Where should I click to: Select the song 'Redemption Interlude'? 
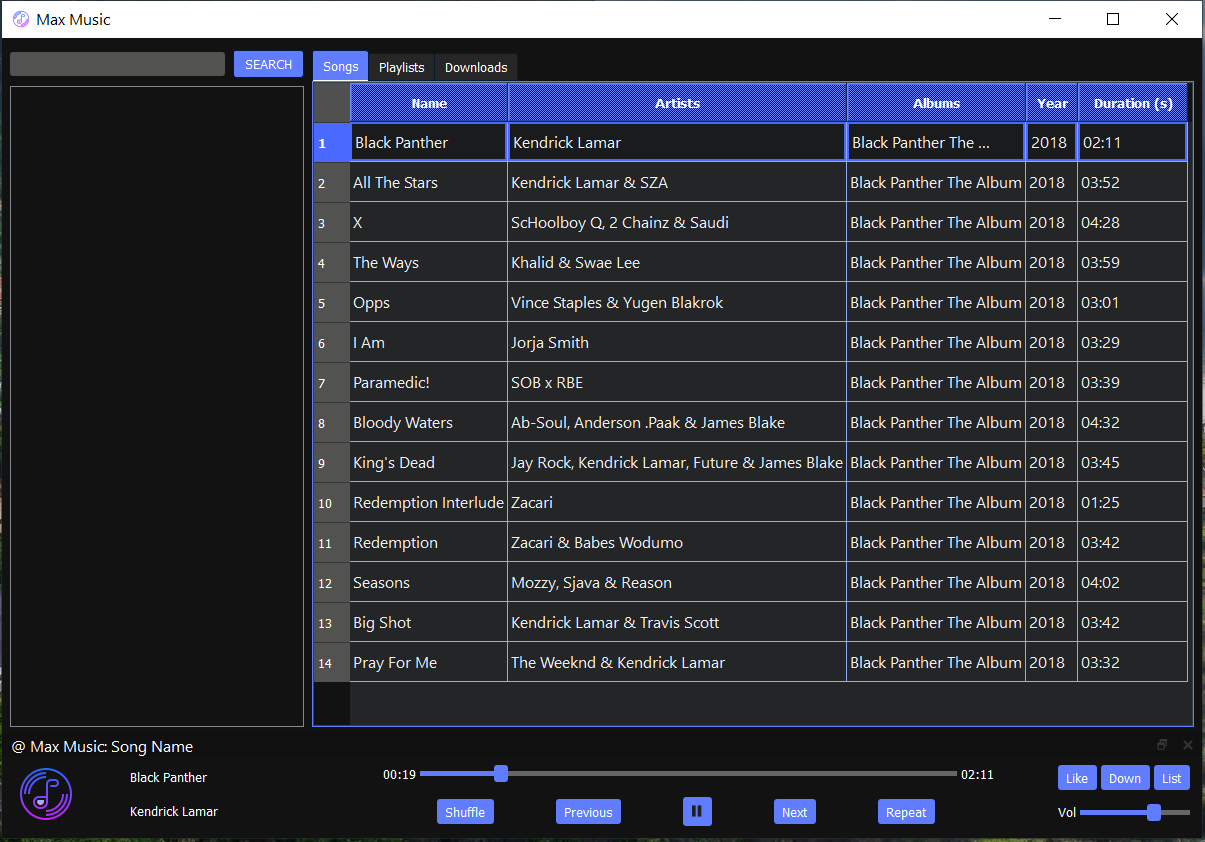click(428, 502)
